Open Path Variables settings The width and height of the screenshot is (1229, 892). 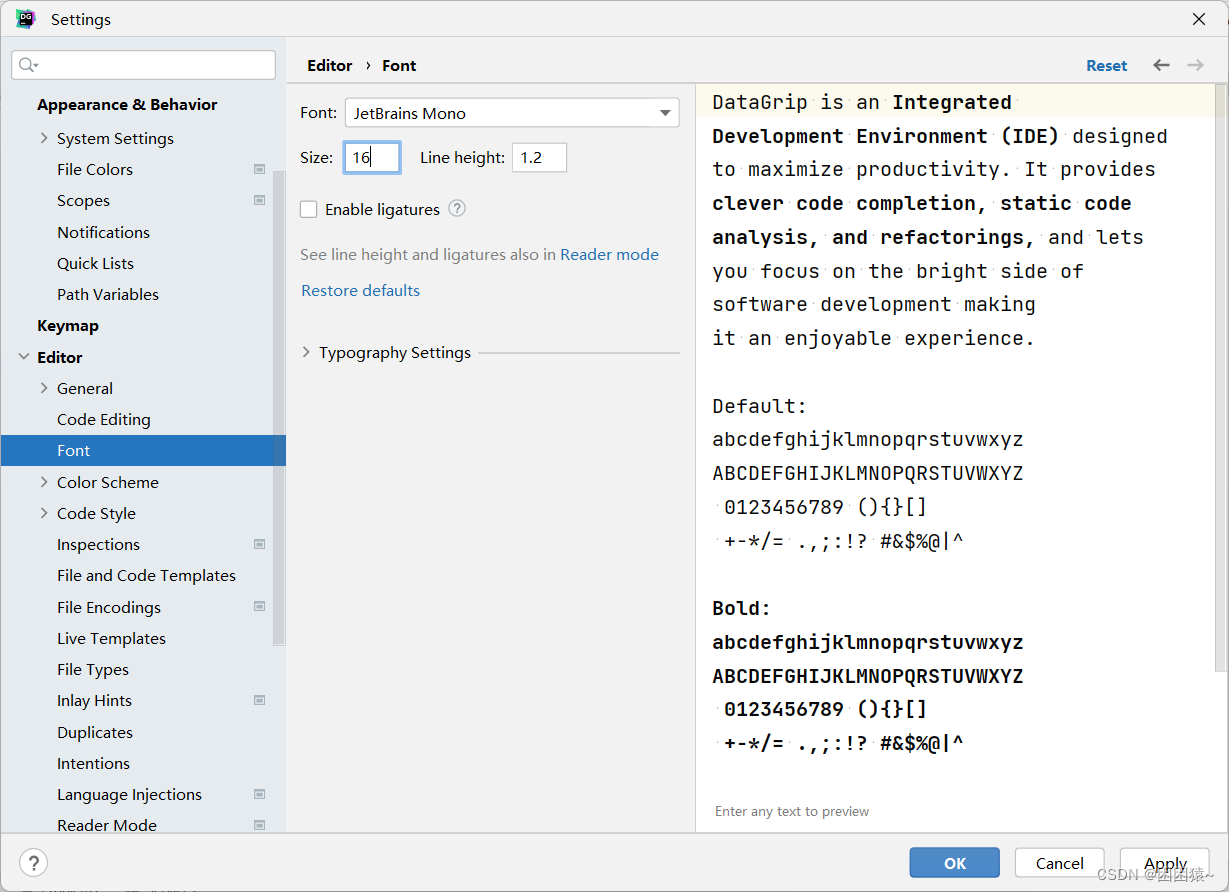[108, 295]
